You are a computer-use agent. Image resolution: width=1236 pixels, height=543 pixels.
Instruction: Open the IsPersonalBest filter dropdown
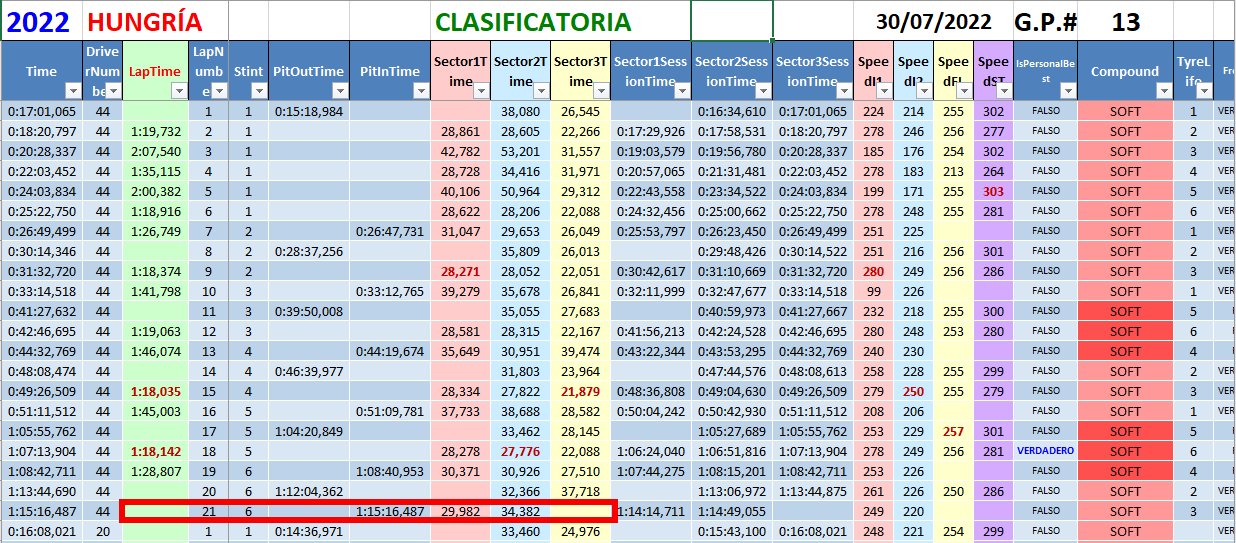(x=1068, y=91)
